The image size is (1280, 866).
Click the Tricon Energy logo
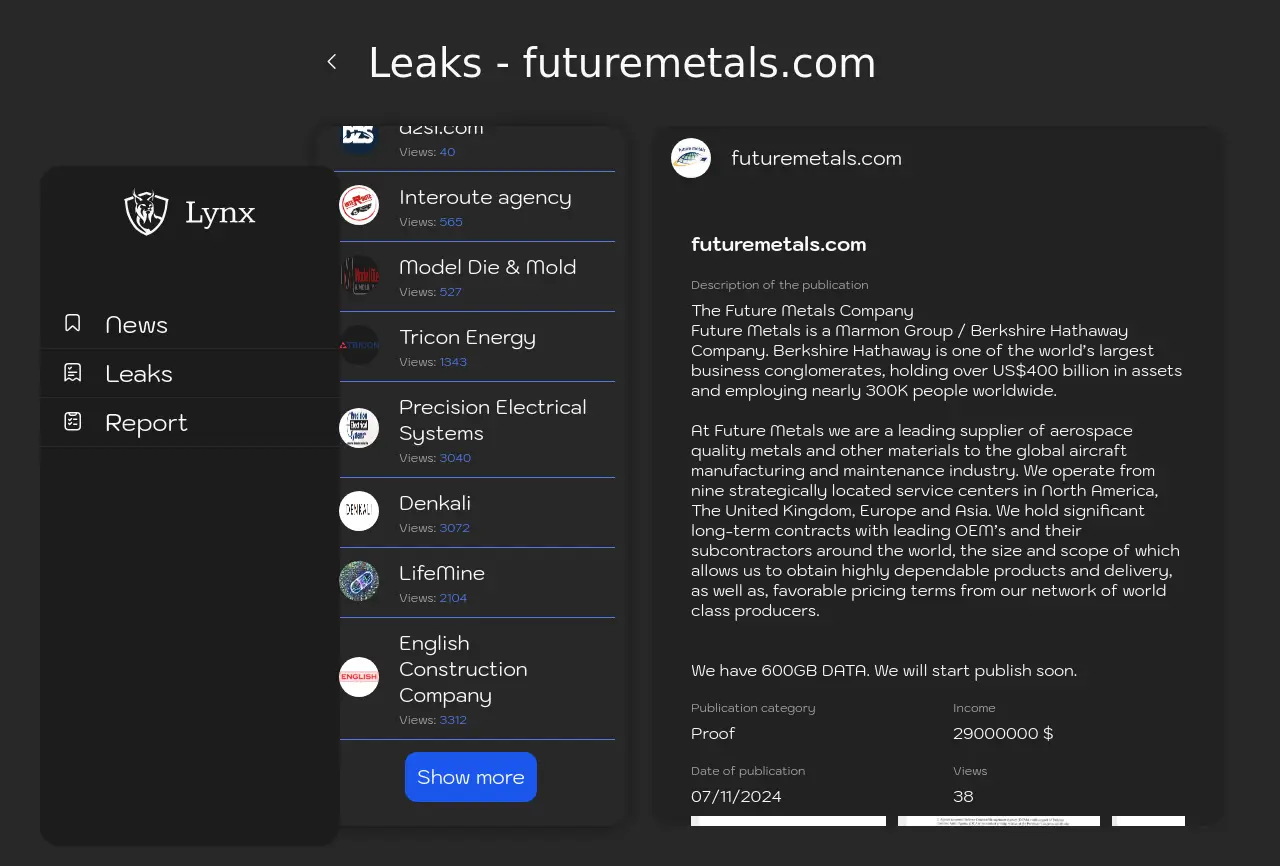pos(359,345)
